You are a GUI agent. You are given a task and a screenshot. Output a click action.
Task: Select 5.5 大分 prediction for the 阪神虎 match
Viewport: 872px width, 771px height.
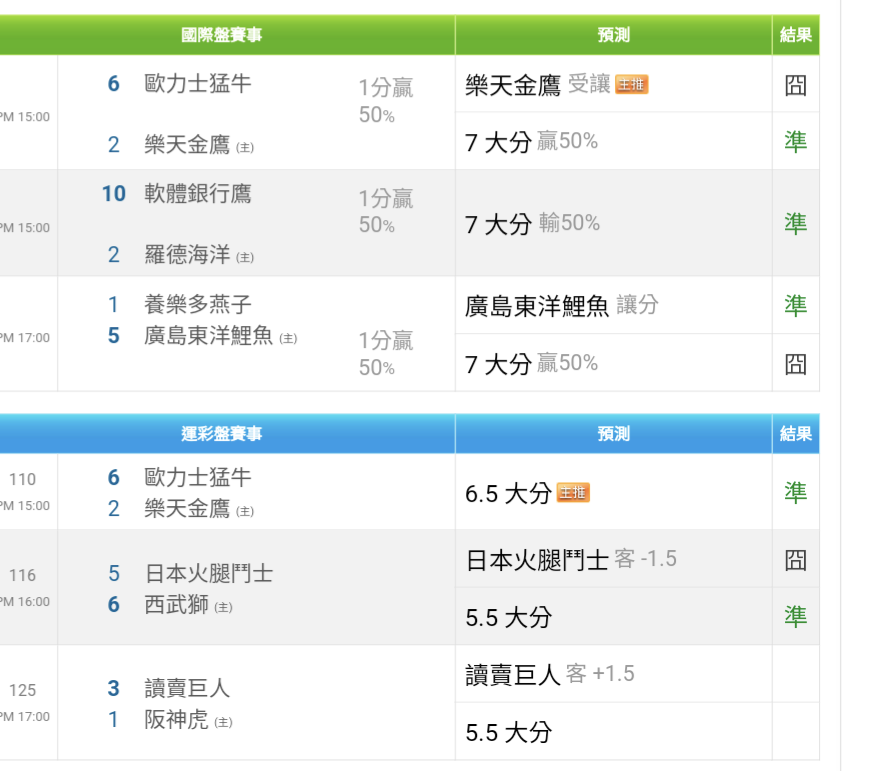(x=508, y=733)
